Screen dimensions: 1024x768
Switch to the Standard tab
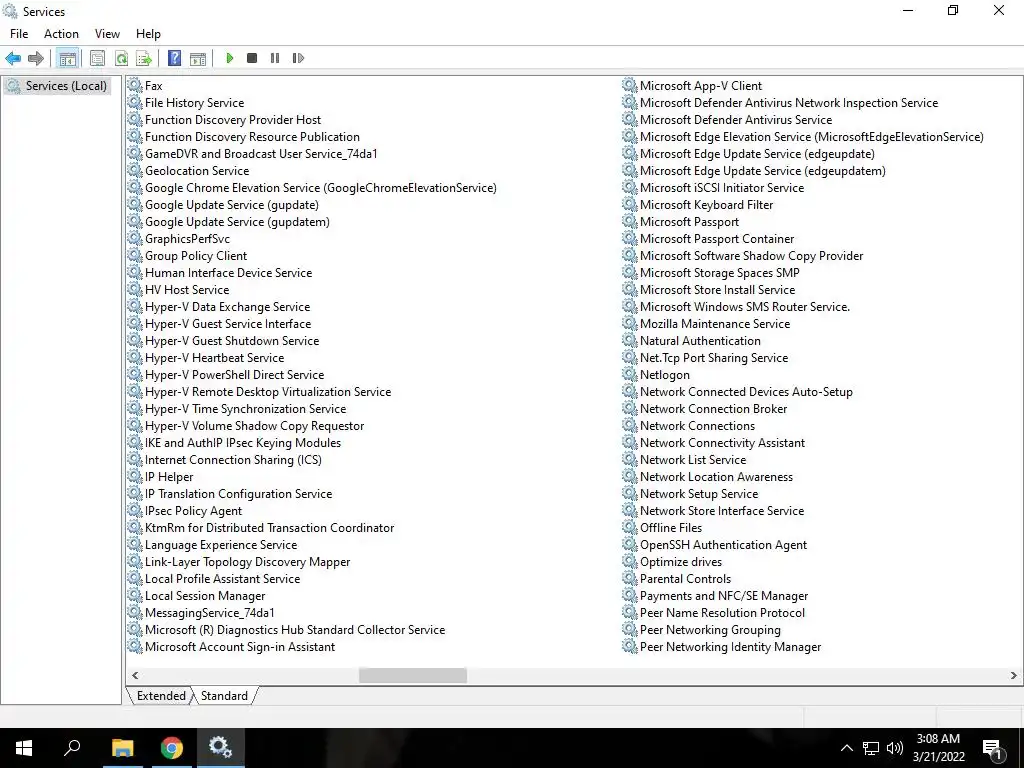(224, 696)
